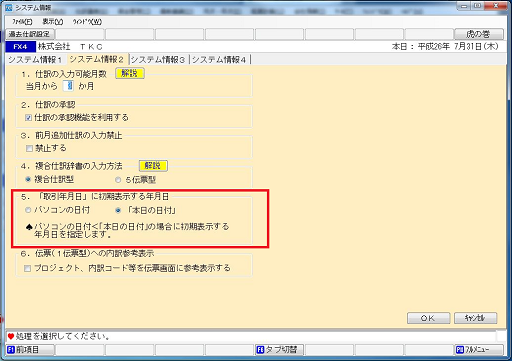Maximize the システム情報 window
This screenshot has width=512, height=361.
[477, 6]
